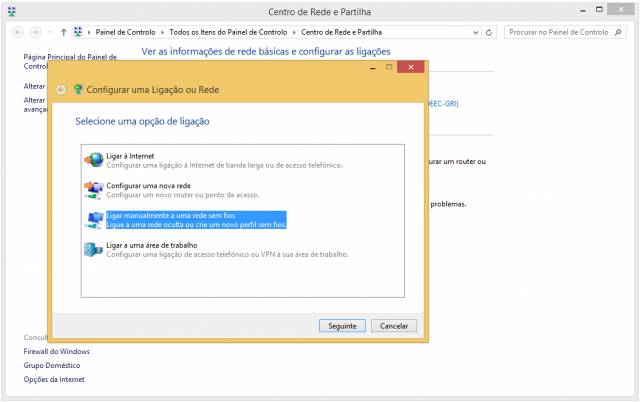Click Centro de Rede e Partilha breadcrumb
Screen dimensions: 640x402
point(342,32)
